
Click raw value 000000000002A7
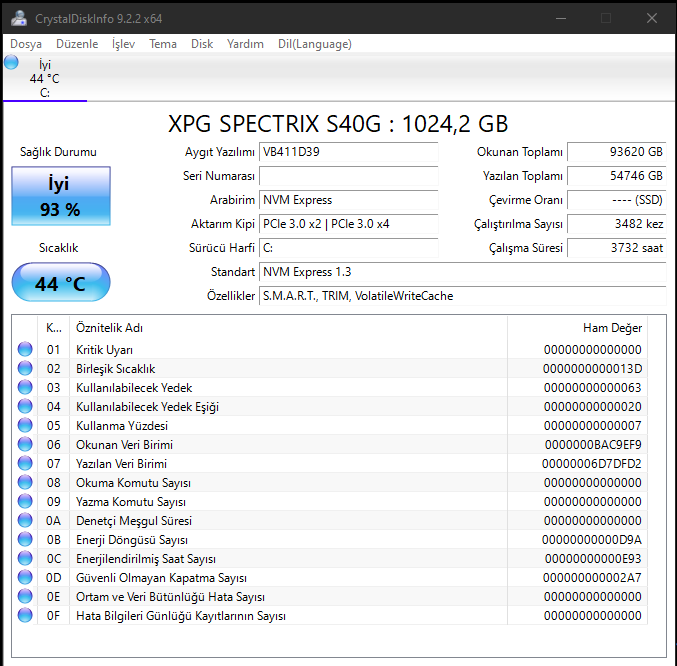[x=592, y=578]
